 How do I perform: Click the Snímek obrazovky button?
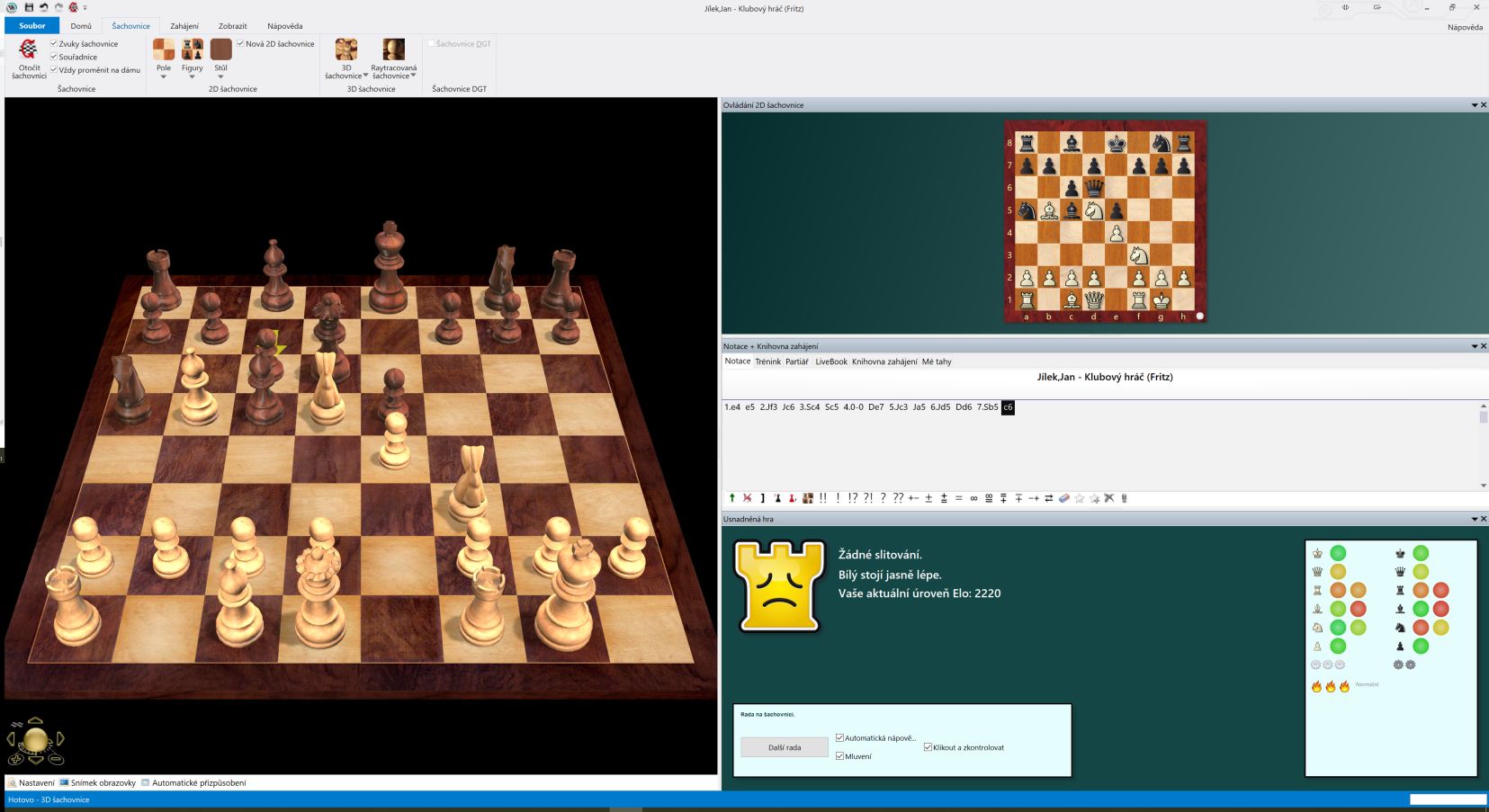(98, 783)
